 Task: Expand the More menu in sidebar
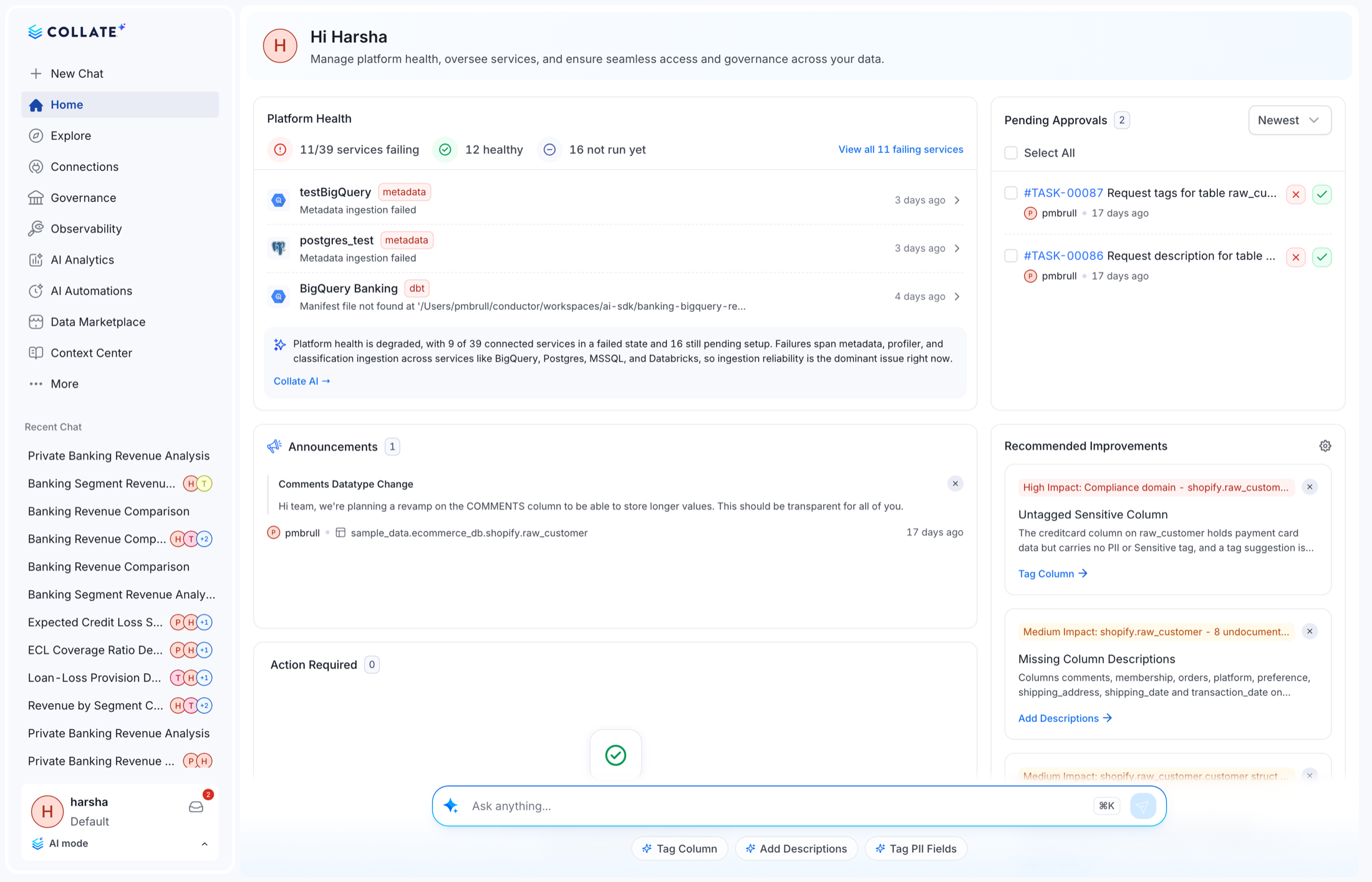click(x=120, y=384)
